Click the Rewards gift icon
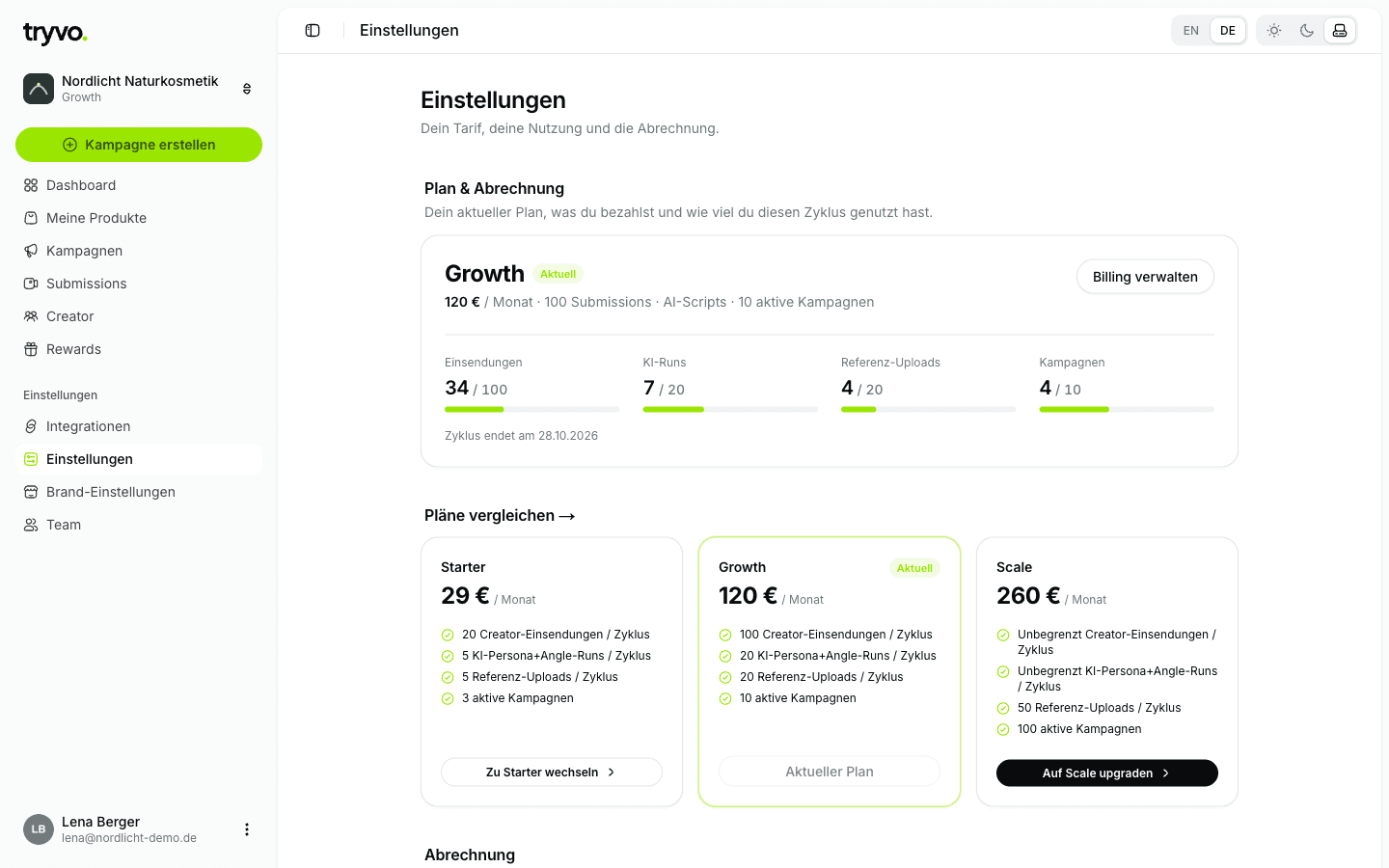1389x868 pixels. [31, 349]
